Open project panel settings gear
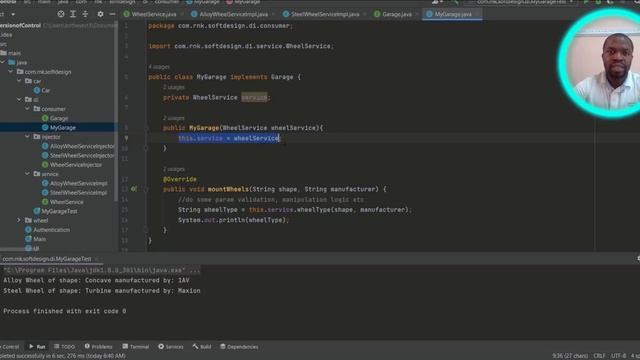Screen dimensions: 640x360 point(100,14)
